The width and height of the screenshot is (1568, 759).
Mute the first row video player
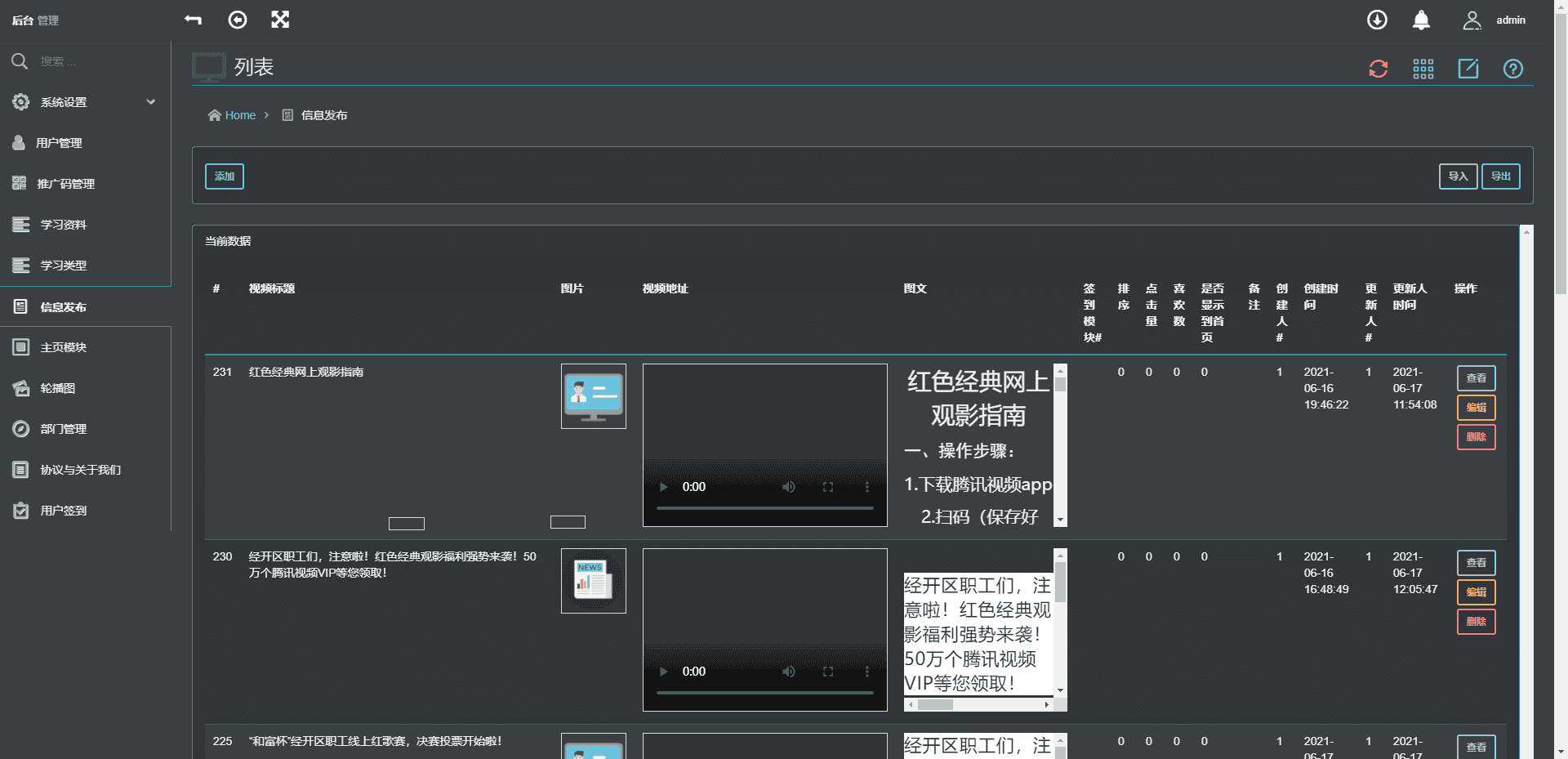(x=788, y=487)
